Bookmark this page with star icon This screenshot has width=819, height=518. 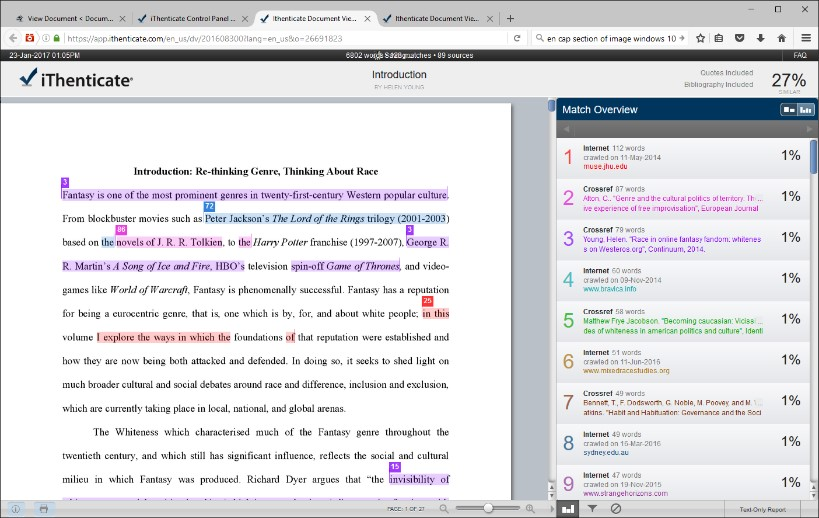[x=700, y=38]
